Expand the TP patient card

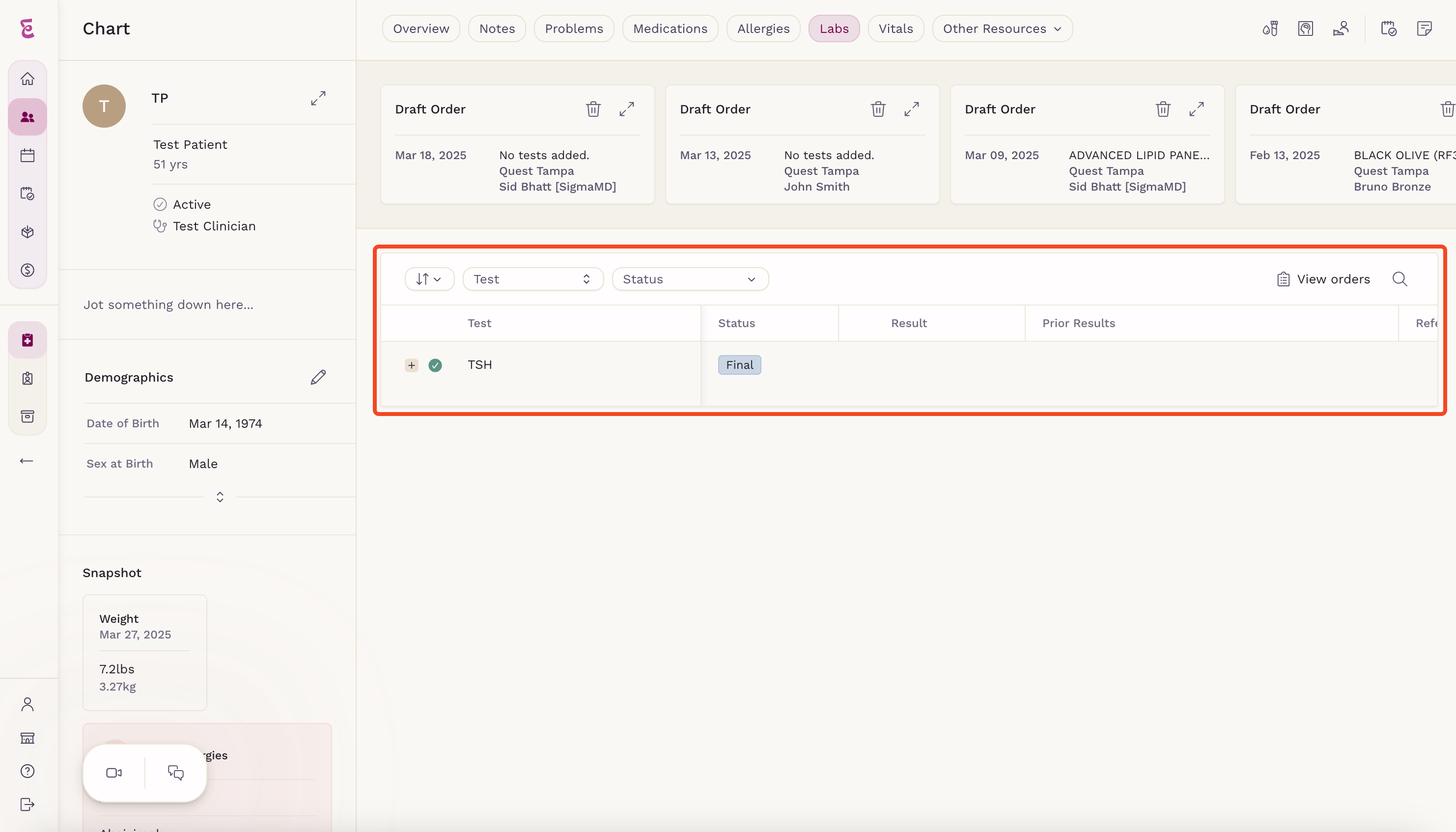(318, 98)
